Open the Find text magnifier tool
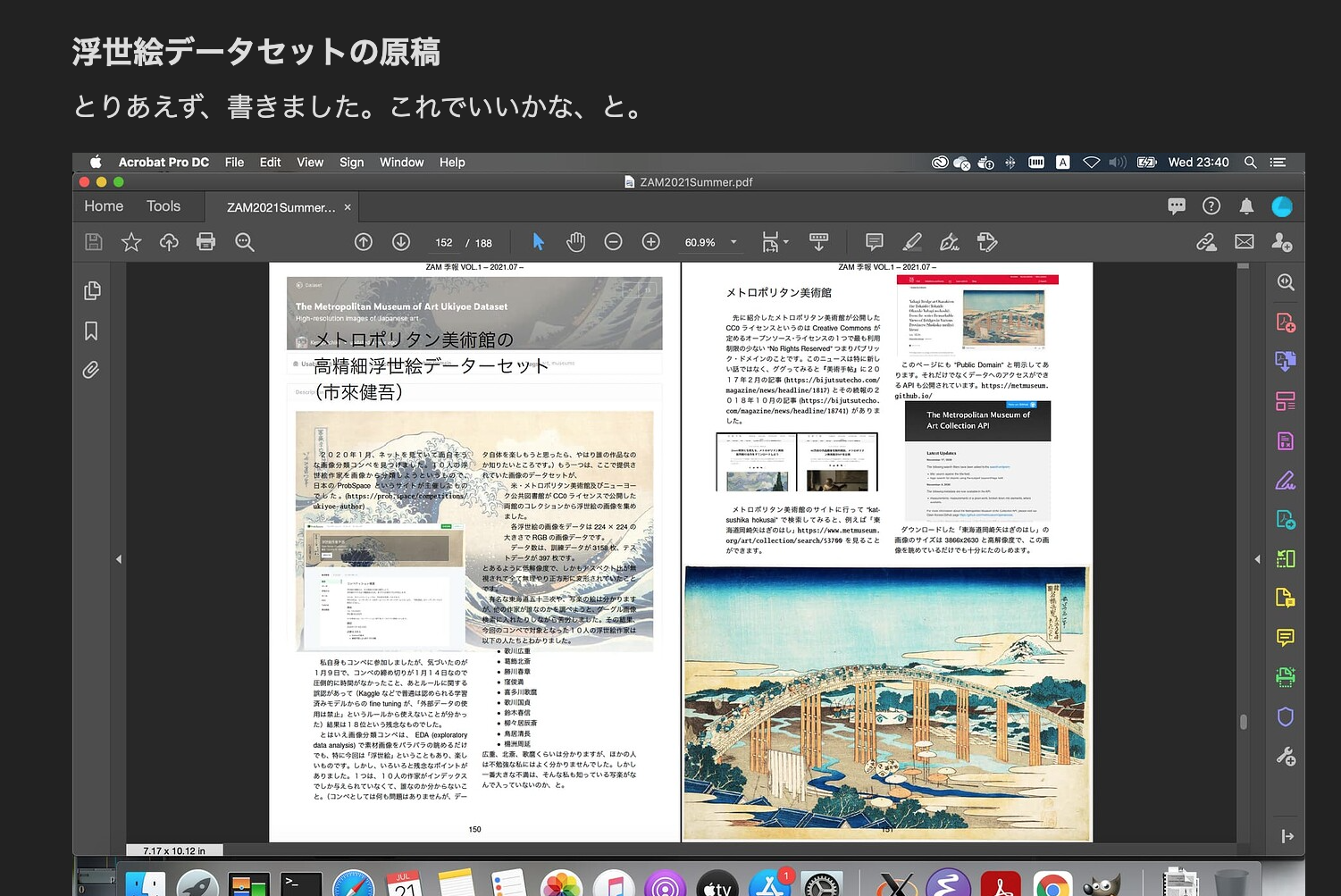This screenshot has width=1341, height=896. pyautogui.click(x=245, y=242)
